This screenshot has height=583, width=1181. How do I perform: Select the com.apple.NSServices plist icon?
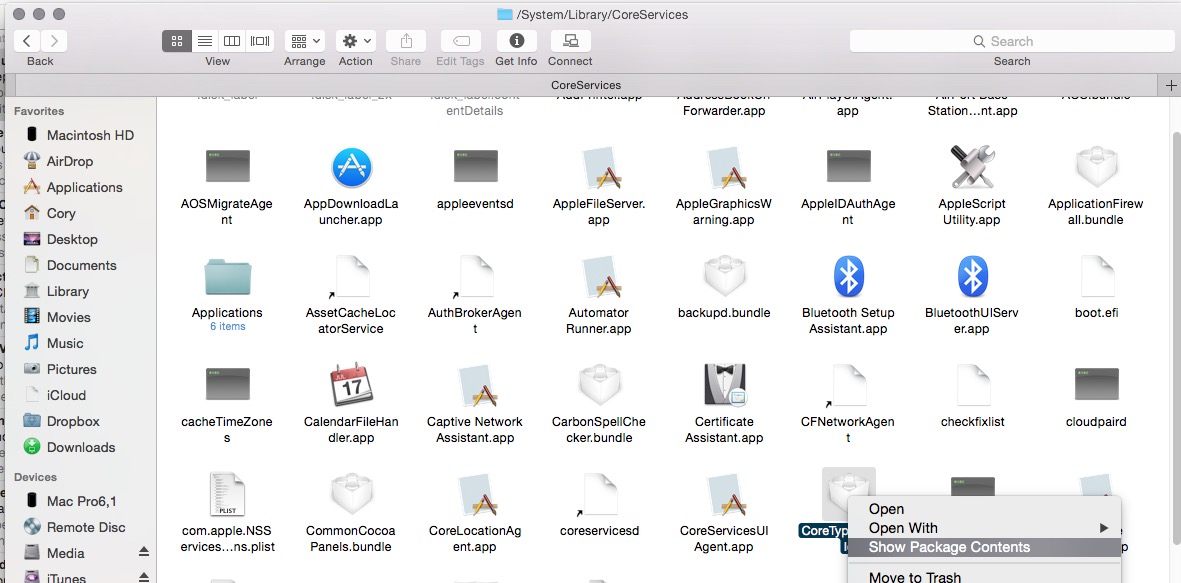tap(227, 495)
